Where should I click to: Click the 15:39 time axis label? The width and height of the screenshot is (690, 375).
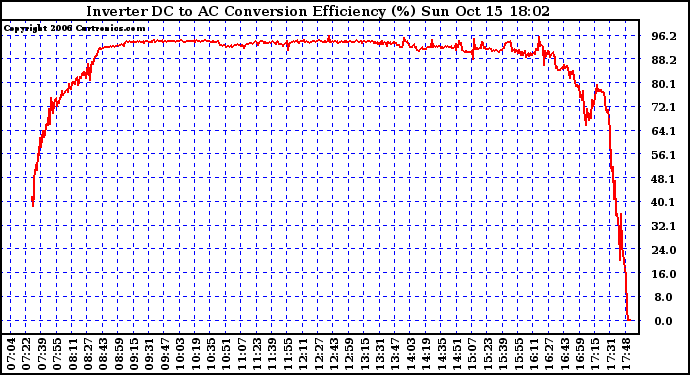coord(503,354)
